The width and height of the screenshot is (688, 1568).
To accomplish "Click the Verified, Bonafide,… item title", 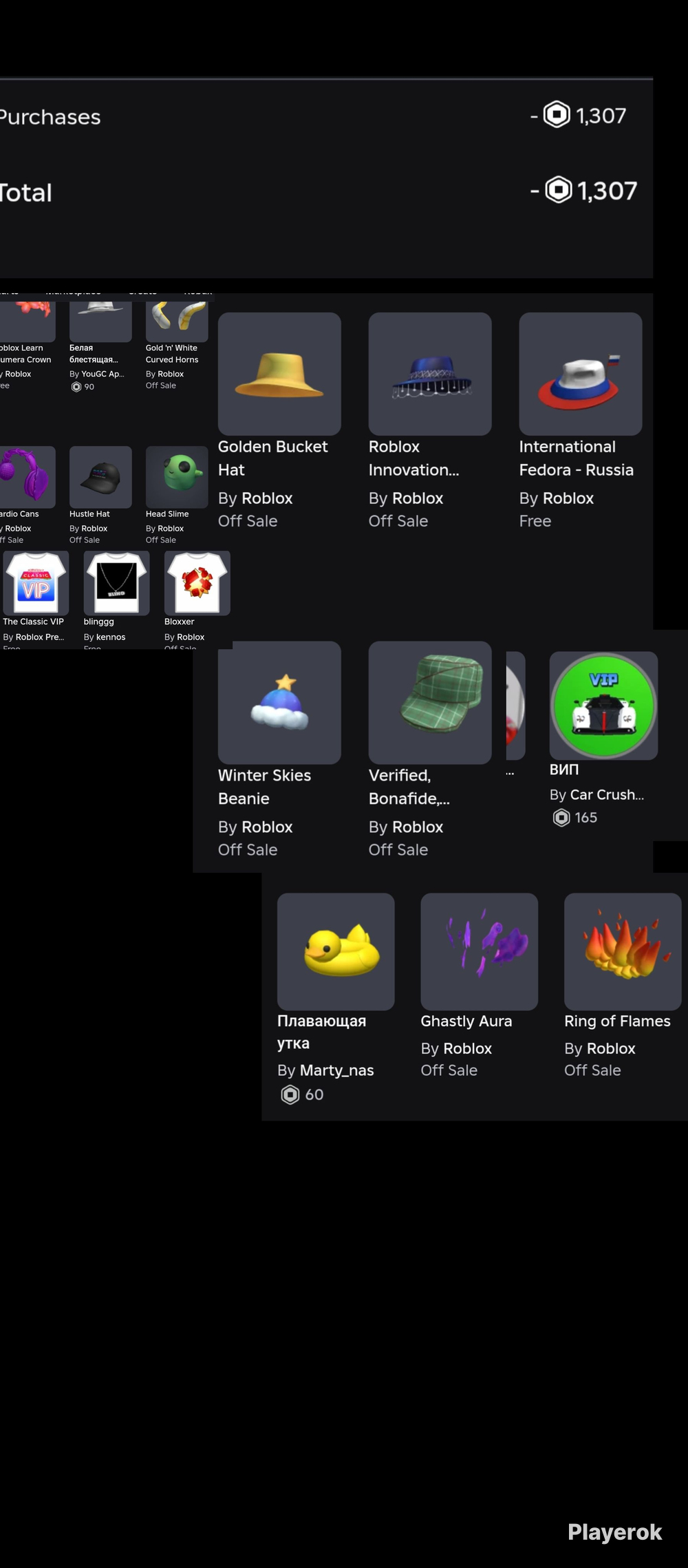I will 409,787.
